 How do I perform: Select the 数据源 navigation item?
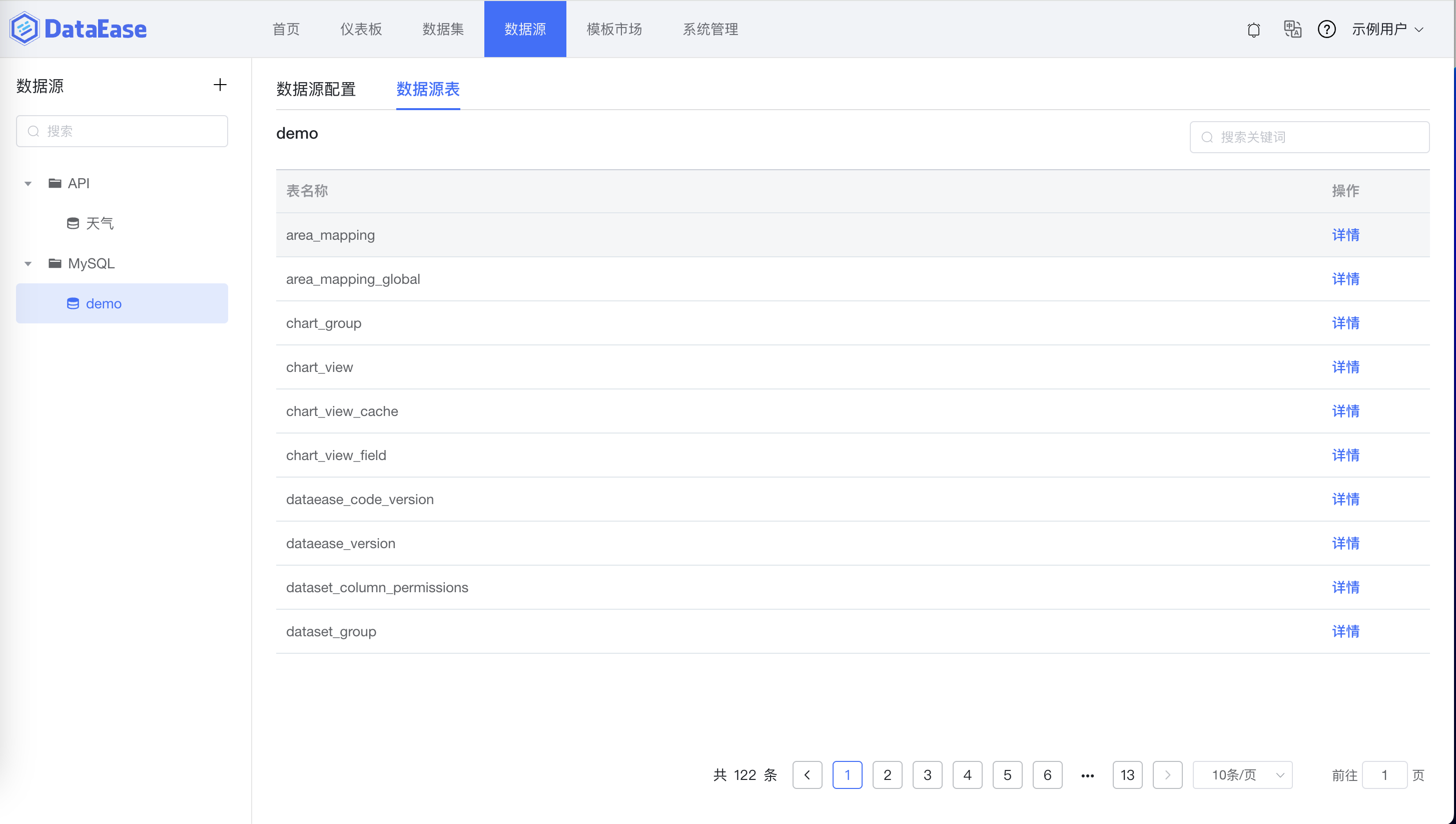pos(525,29)
